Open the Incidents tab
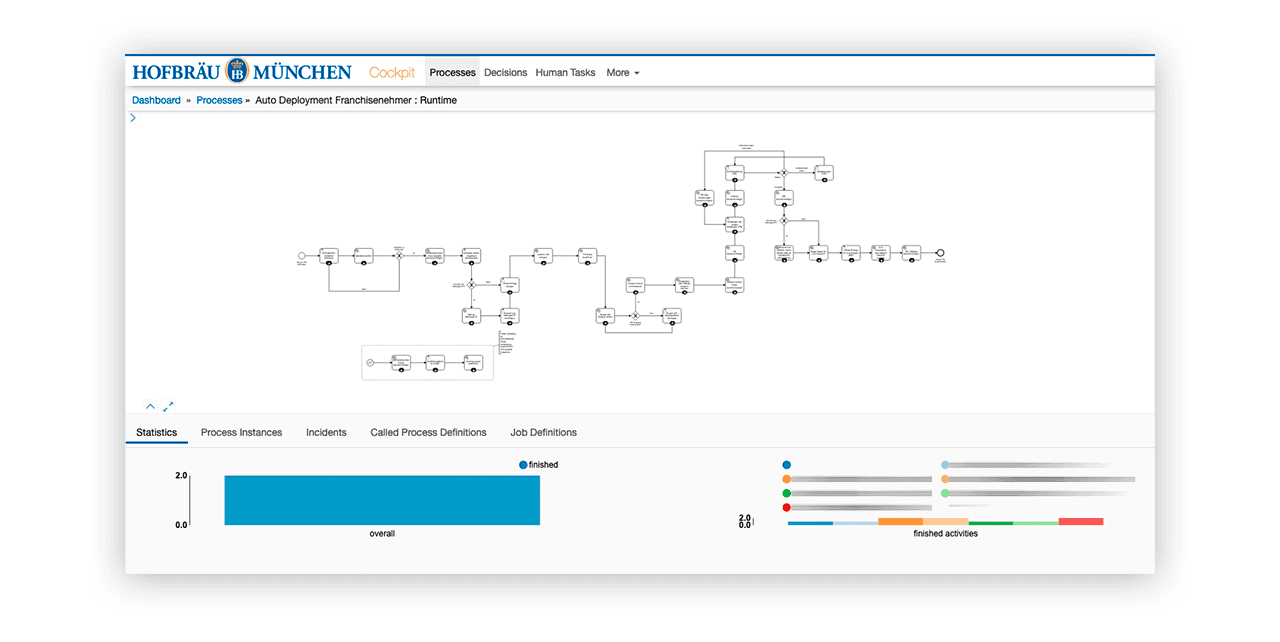 (x=326, y=433)
